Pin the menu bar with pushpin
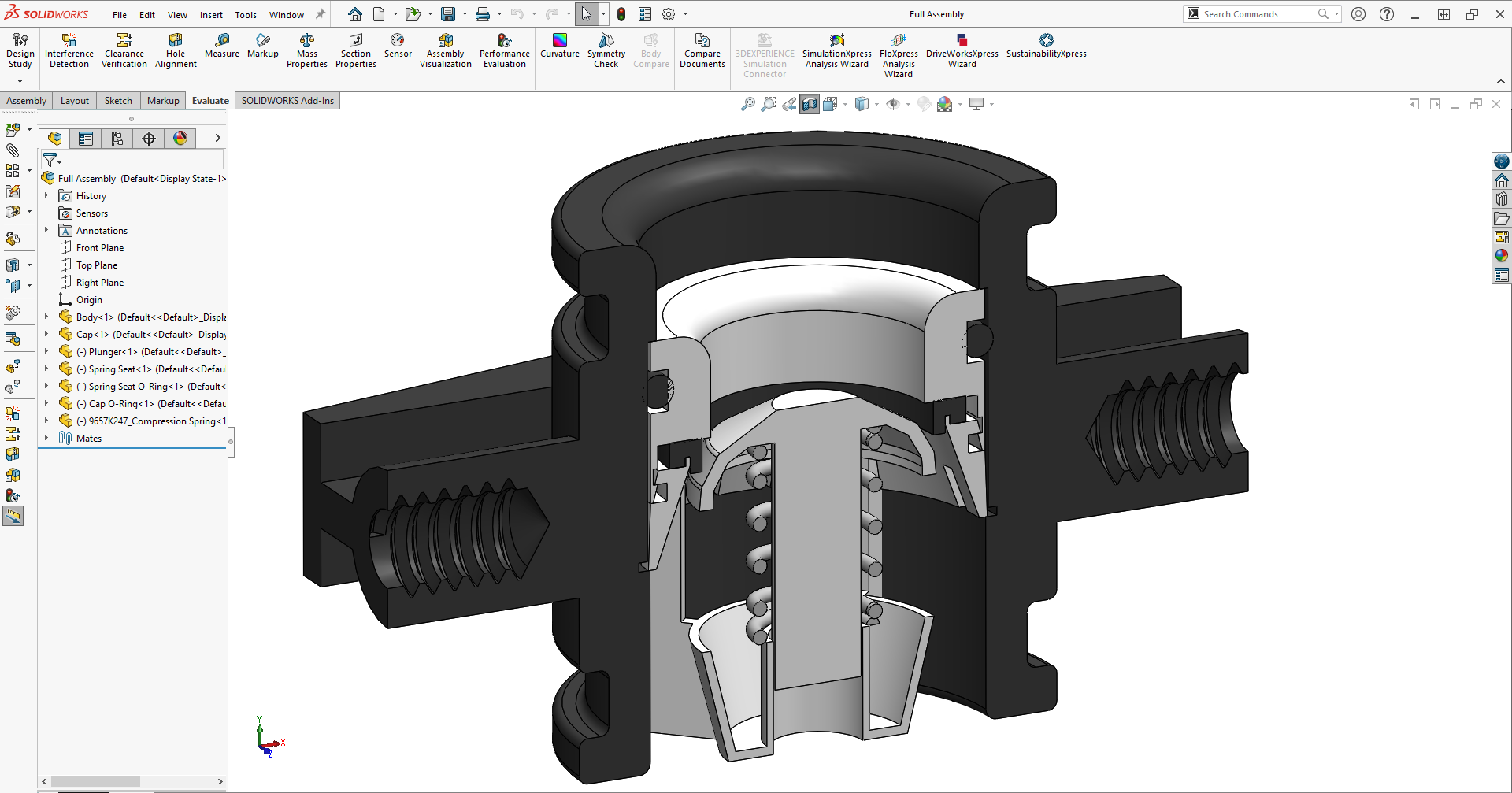 [x=321, y=14]
